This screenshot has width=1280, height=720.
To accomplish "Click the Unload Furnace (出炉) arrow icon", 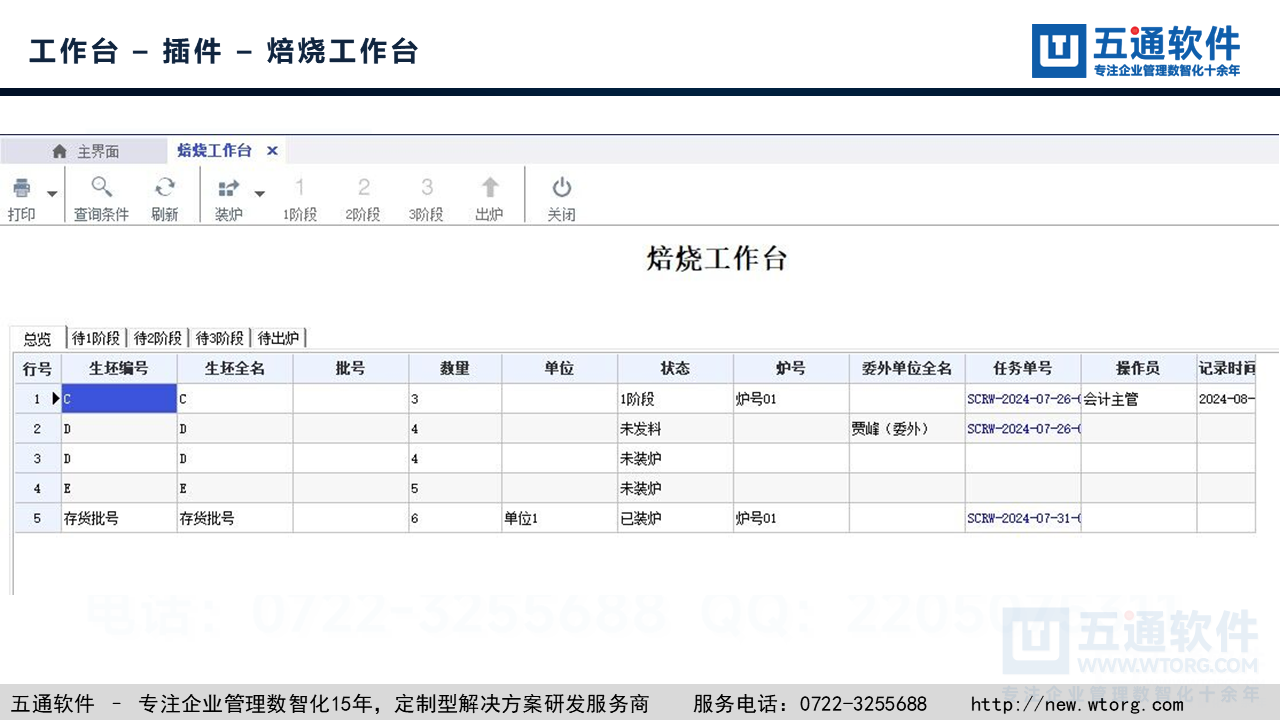I will [489, 188].
